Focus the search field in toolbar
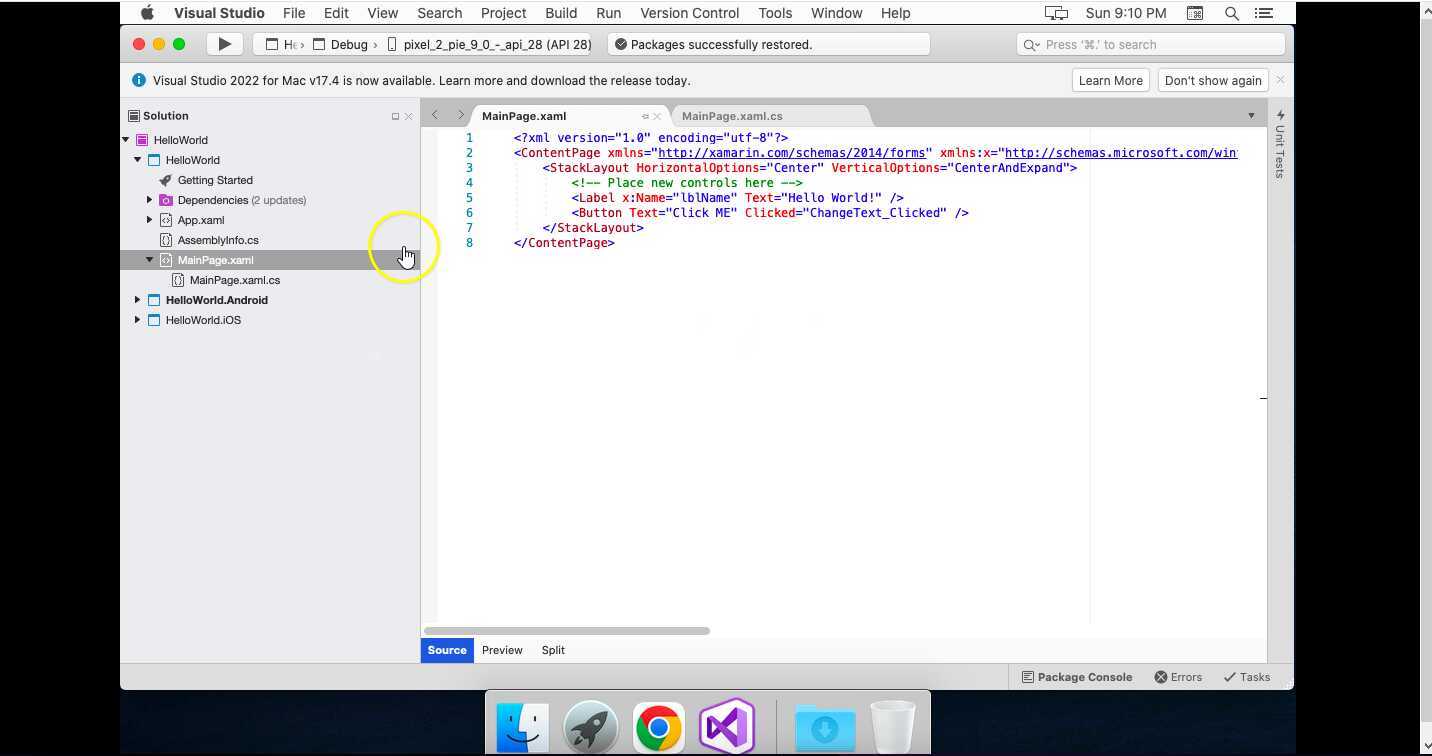 tap(1151, 44)
